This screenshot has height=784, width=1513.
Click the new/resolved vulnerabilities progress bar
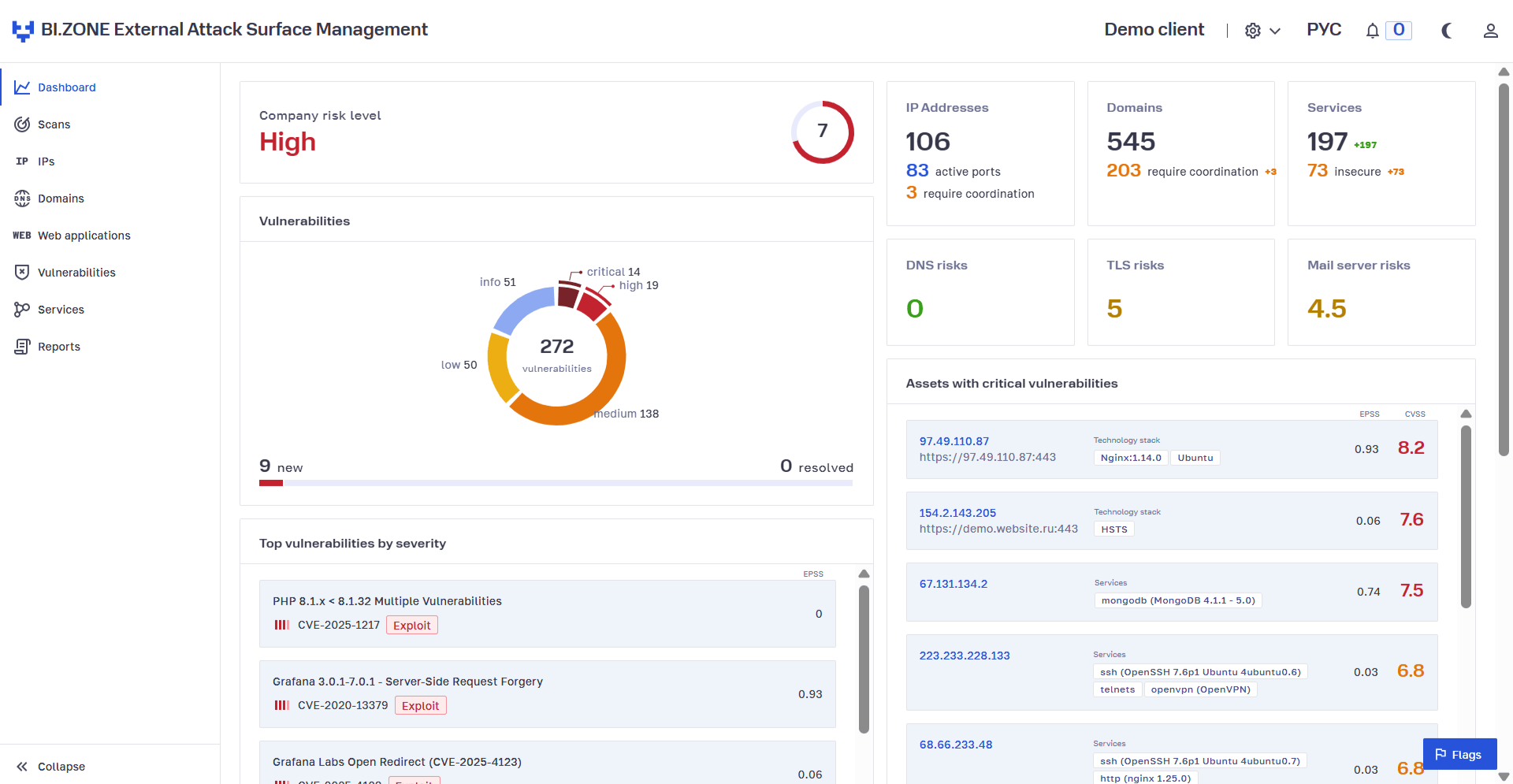coord(556,483)
